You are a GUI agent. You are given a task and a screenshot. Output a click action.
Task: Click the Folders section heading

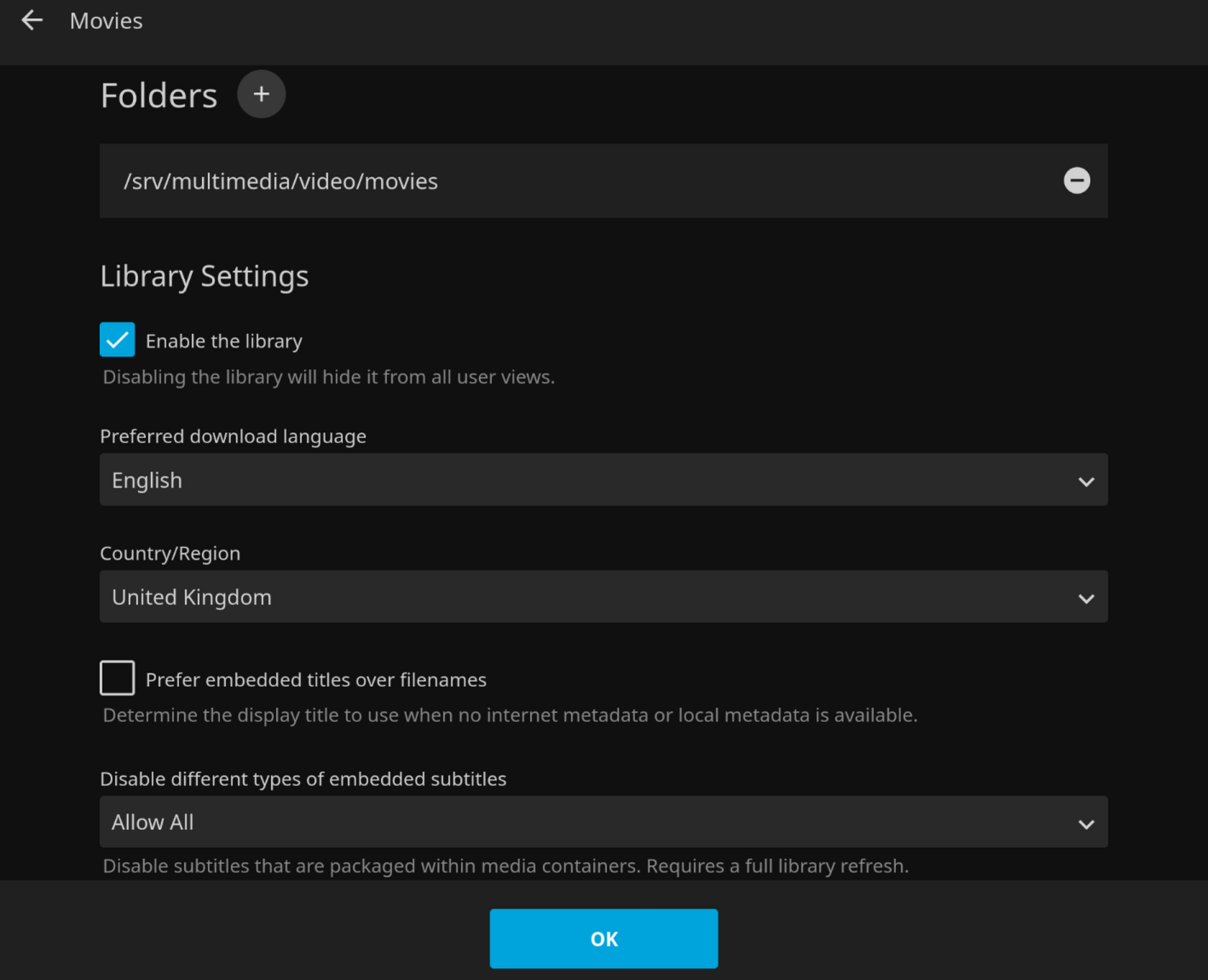click(159, 96)
